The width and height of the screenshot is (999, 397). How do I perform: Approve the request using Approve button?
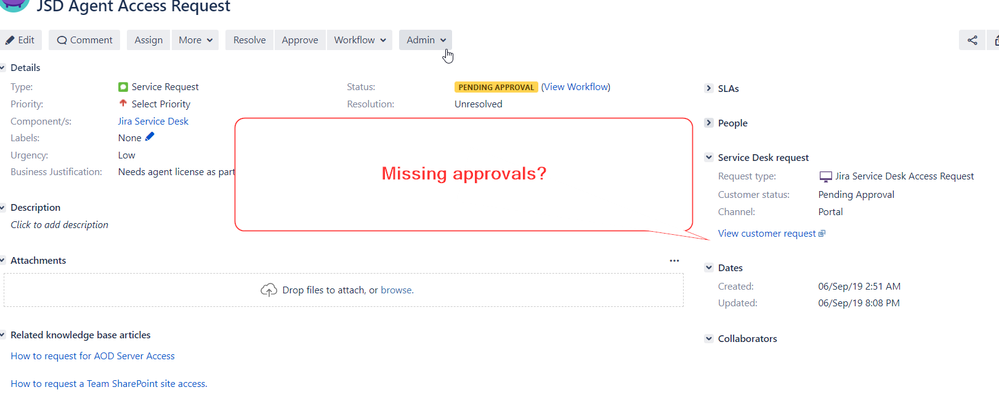tap(299, 40)
